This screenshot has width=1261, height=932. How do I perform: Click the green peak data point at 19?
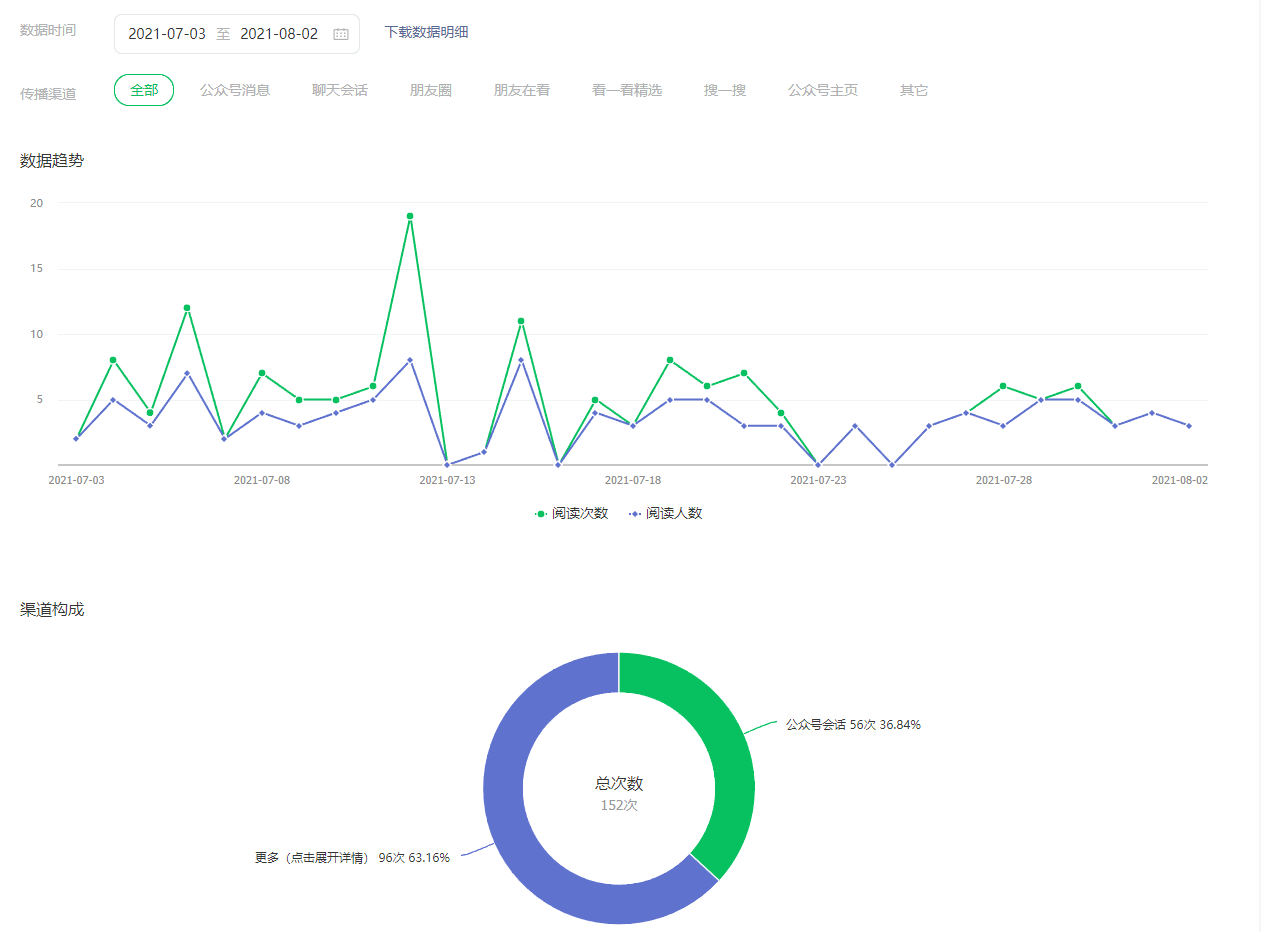(410, 216)
